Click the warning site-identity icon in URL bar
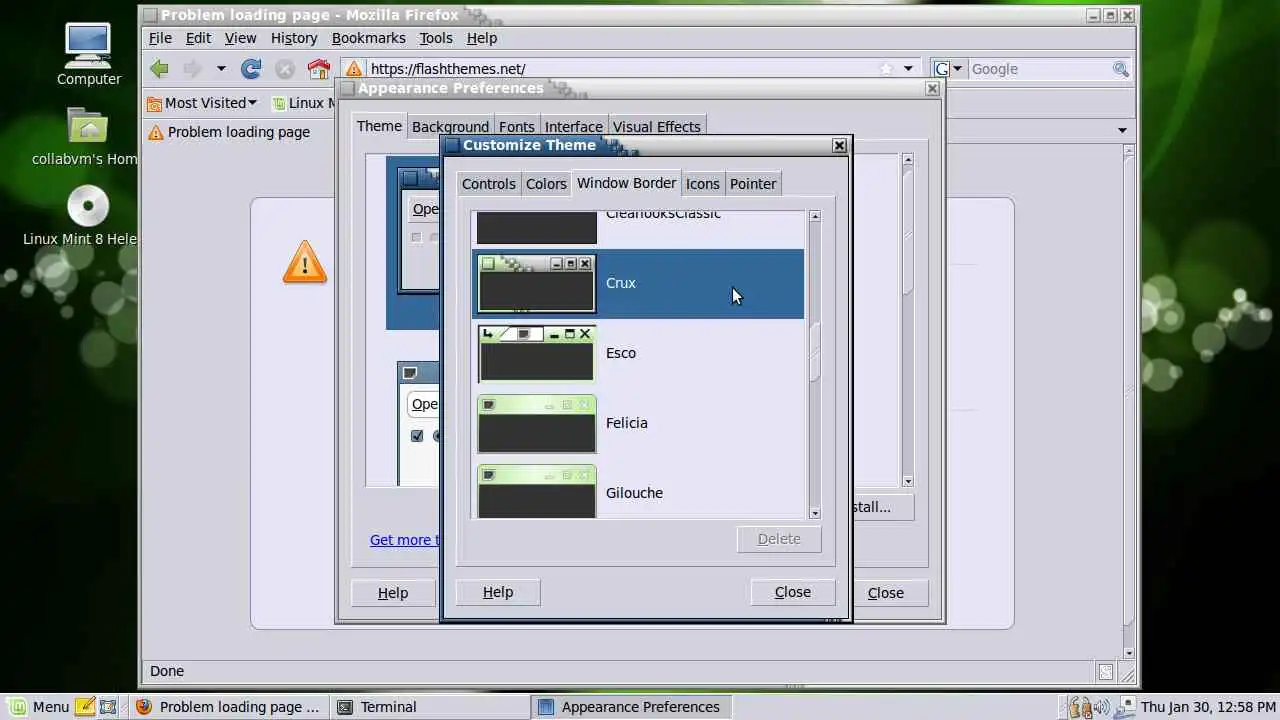The image size is (1280, 720). click(x=353, y=69)
